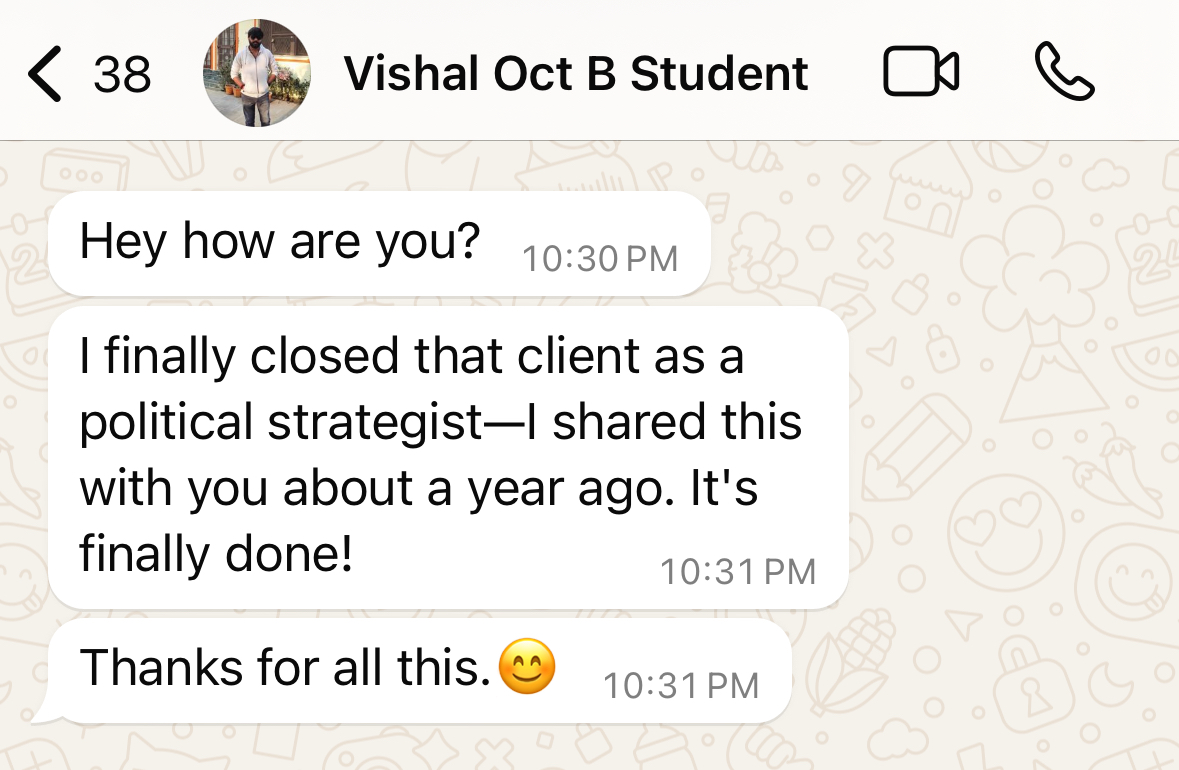
Task: Tap timestamp on the Thanks message
Action: [682, 686]
